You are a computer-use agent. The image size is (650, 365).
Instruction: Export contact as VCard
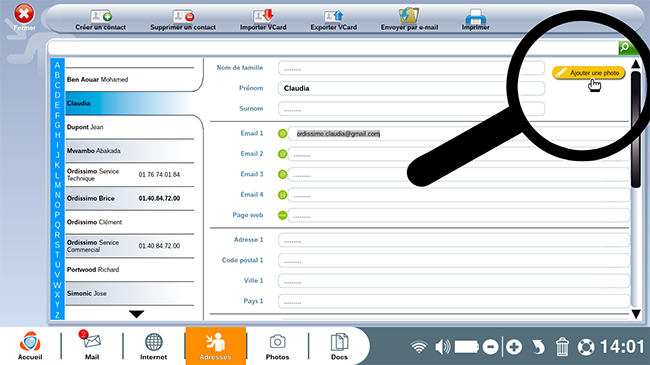pos(333,20)
